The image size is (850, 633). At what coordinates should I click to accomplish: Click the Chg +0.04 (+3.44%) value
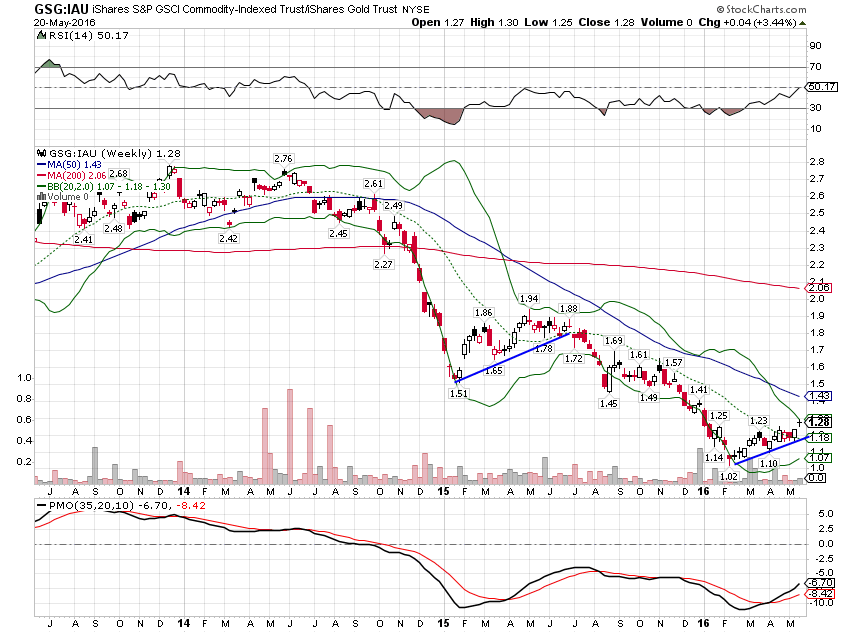(x=748, y=23)
